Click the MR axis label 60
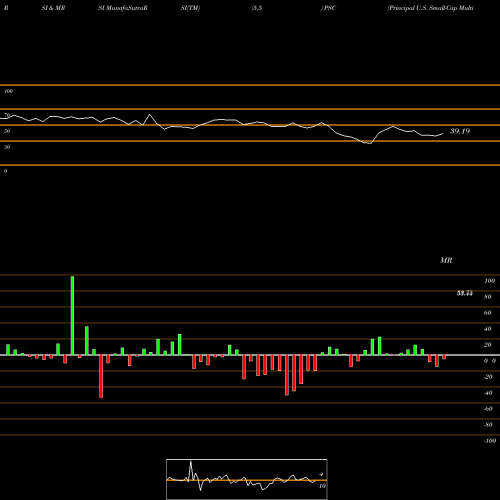The image size is (500, 500). (488, 313)
